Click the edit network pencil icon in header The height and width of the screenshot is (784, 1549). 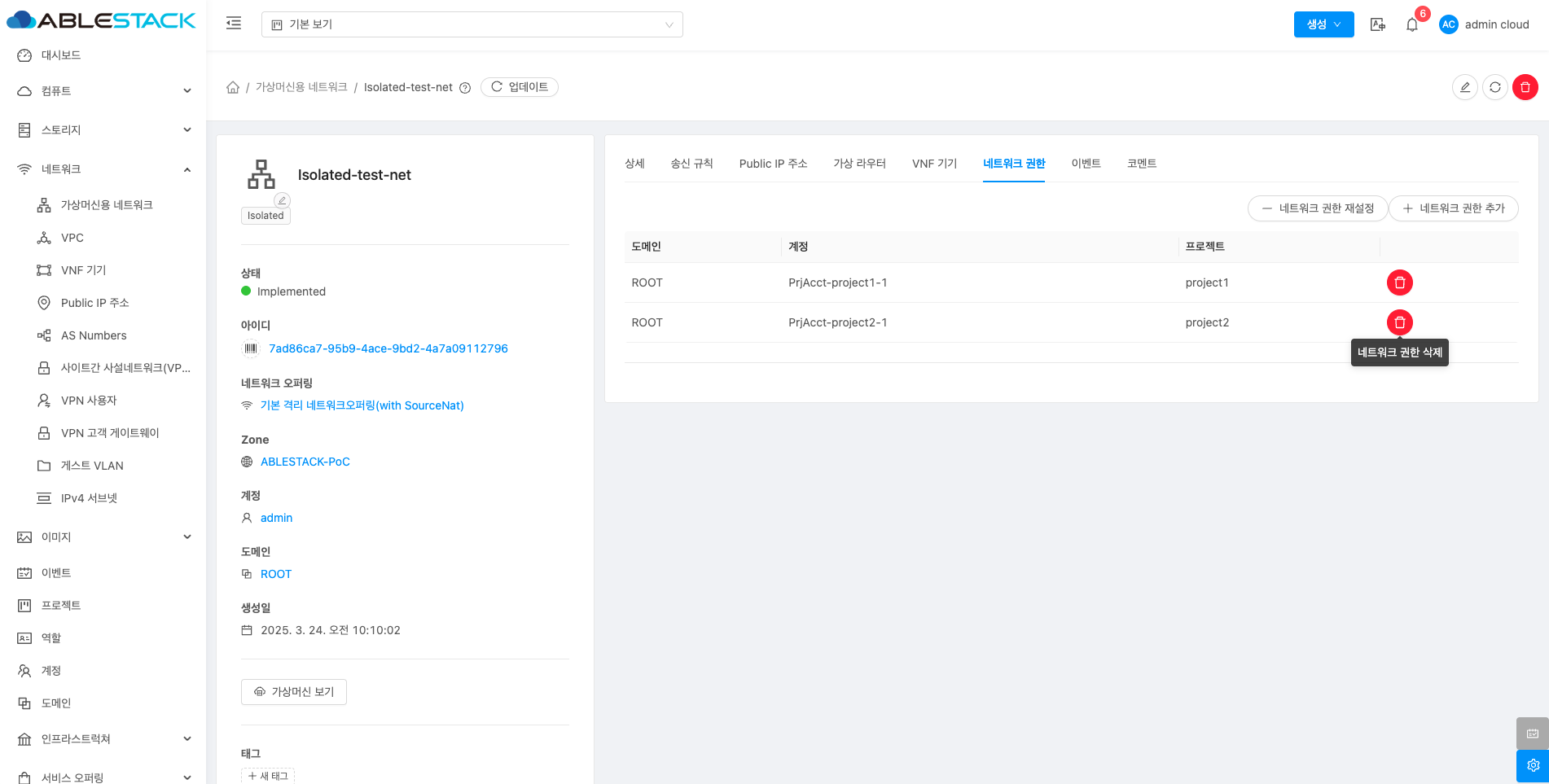[x=1464, y=87]
